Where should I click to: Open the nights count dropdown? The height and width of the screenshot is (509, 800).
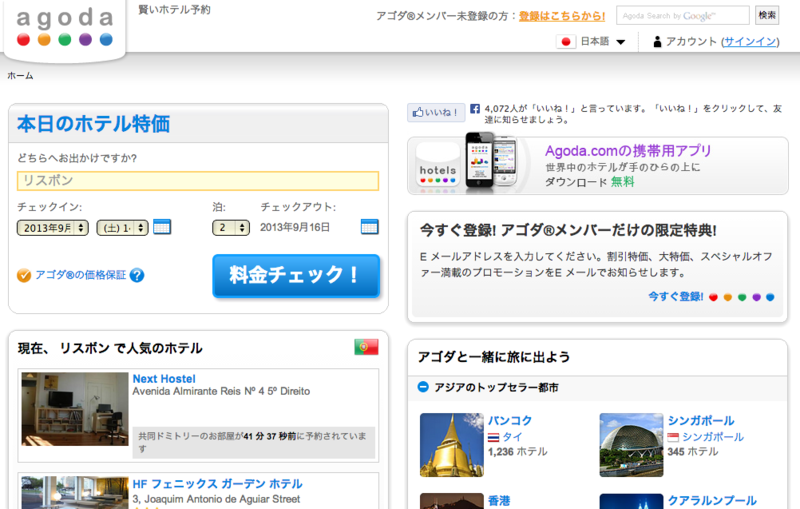pyautogui.click(x=231, y=227)
